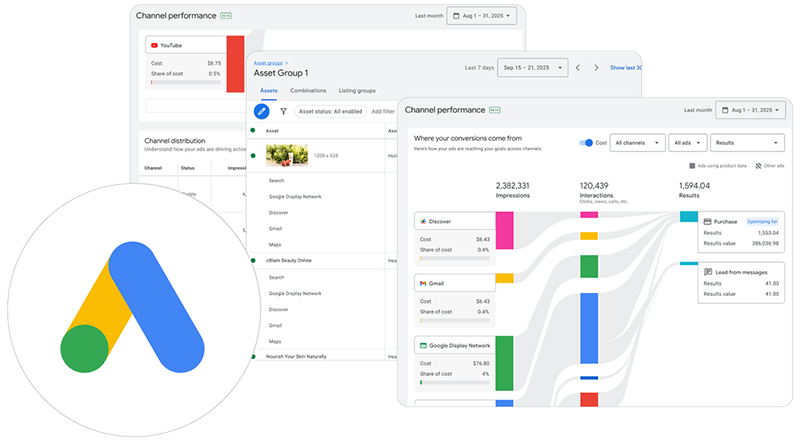The width and height of the screenshot is (800, 440).
Task: Open back window Aug 1 – 31, 2025 date picker
Action: click(481, 16)
